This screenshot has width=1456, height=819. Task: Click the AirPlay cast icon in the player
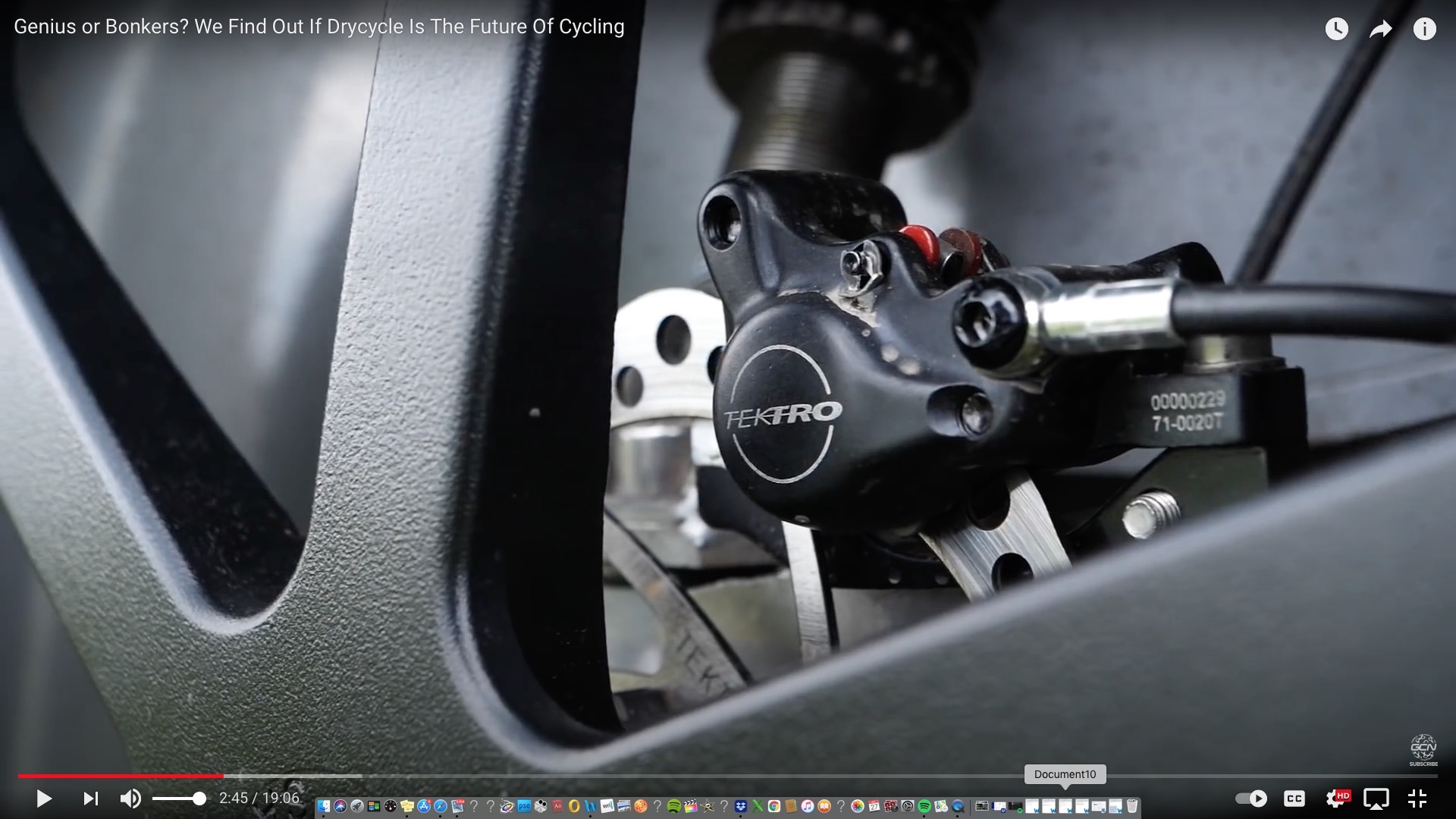pos(1376,798)
